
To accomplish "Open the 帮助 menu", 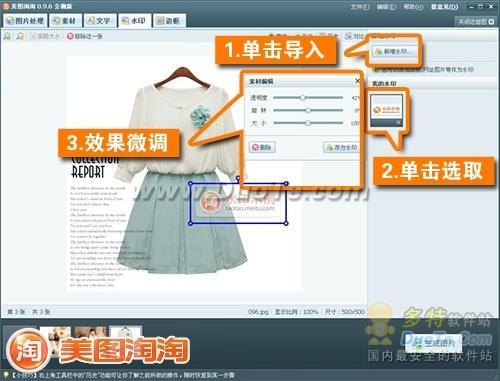I will (413, 7).
